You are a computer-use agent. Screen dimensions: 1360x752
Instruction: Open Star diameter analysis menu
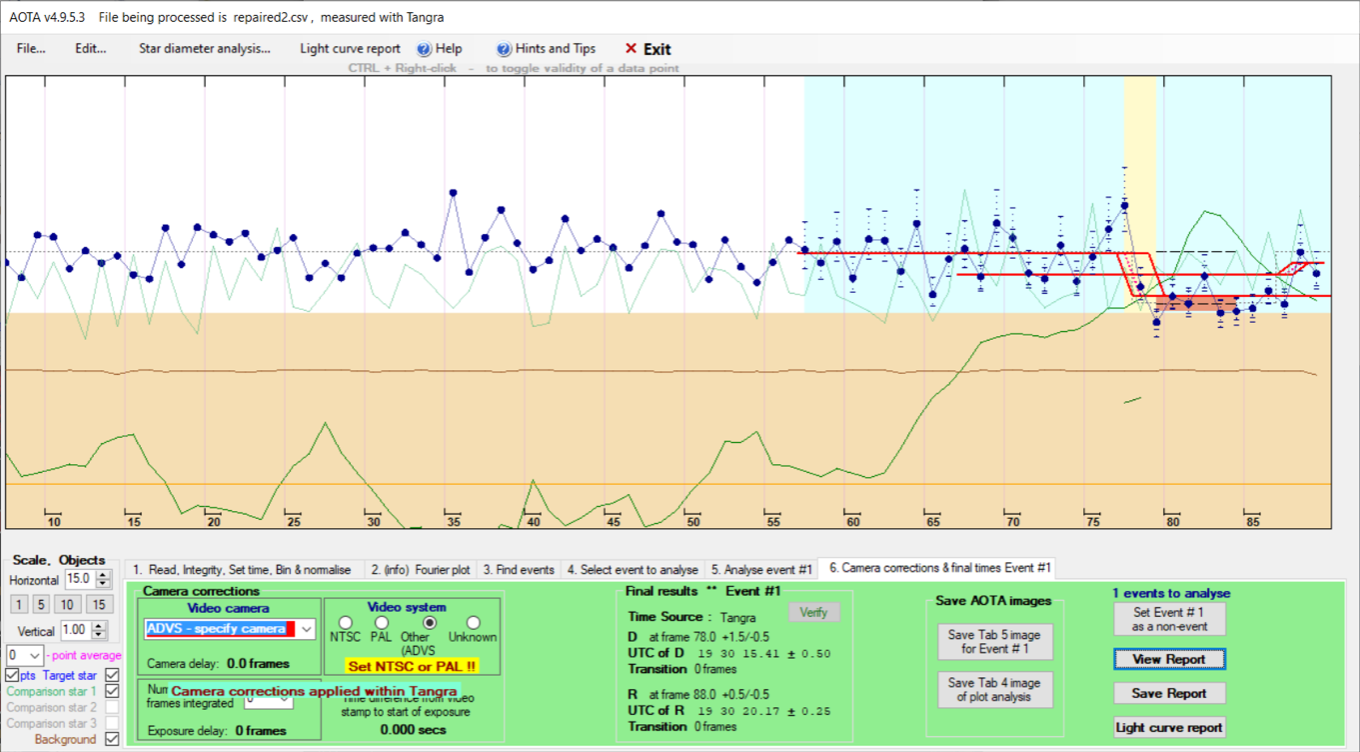(x=204, y=49)
